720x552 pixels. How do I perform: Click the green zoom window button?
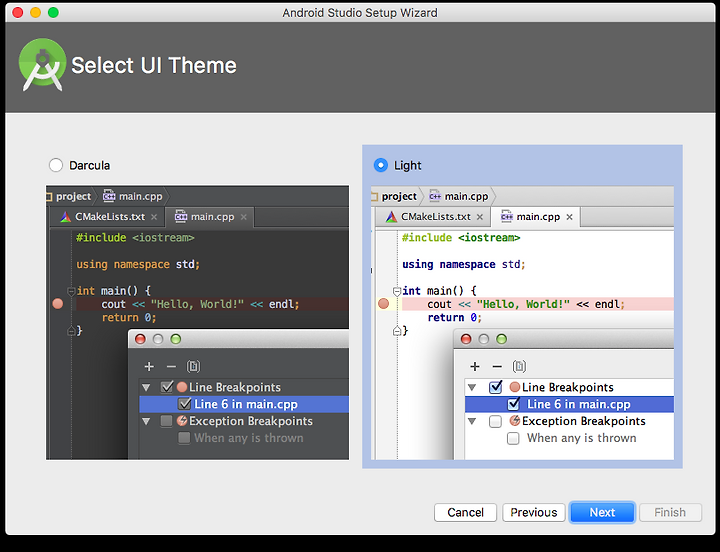53,12
